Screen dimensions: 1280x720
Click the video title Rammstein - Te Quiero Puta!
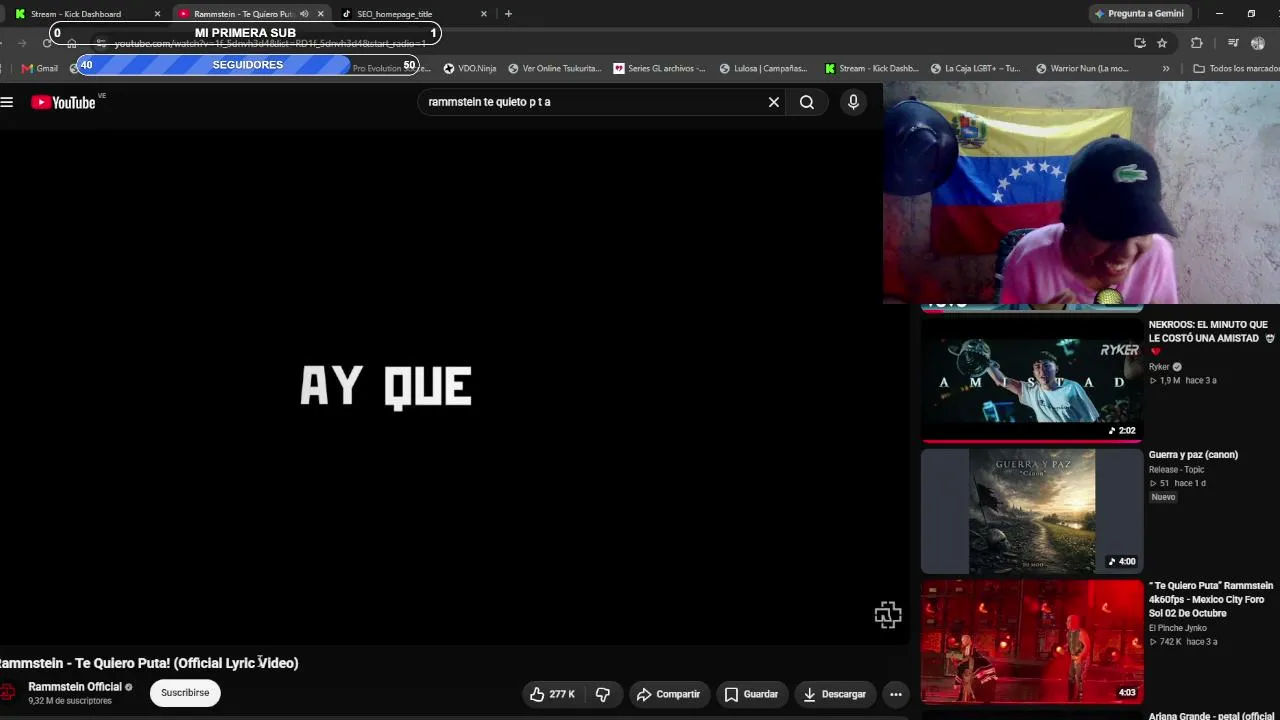pos(149,663)
